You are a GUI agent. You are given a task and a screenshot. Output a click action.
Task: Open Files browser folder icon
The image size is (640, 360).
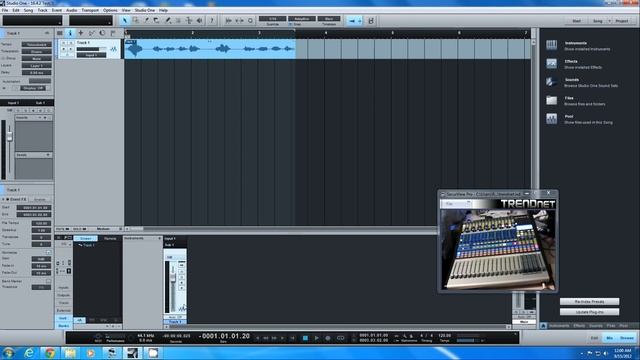point(551,100)
